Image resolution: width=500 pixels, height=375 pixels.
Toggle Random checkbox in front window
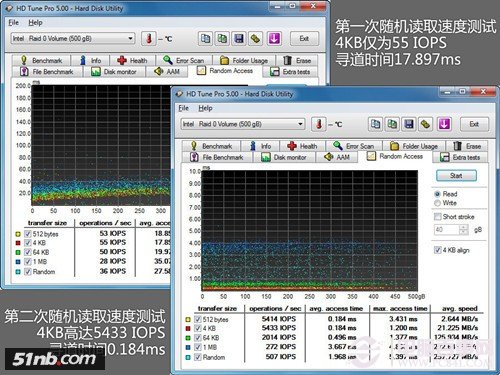[x=198, y=357]
